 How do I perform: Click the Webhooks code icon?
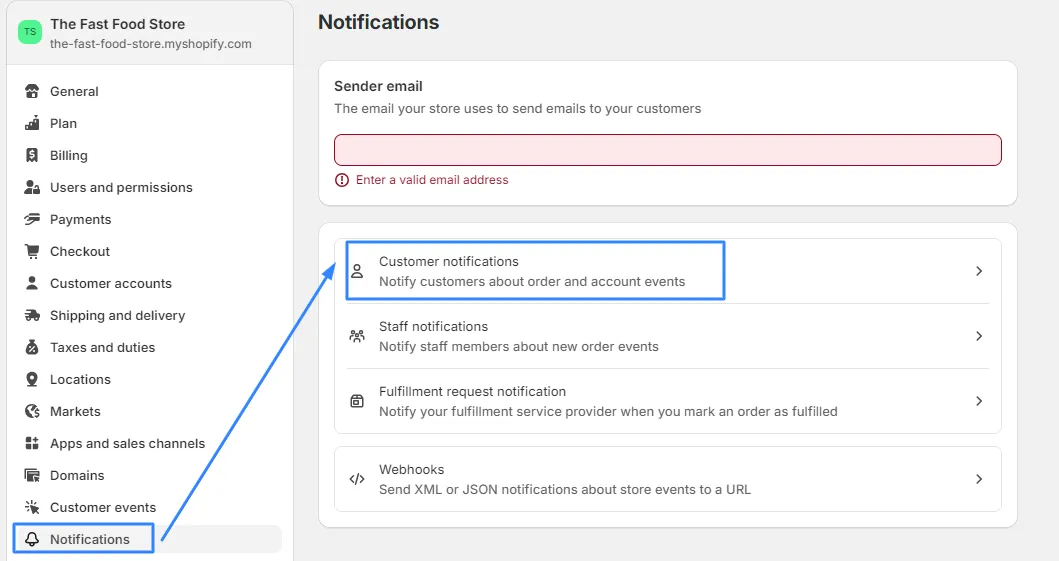tap(357, 479)
